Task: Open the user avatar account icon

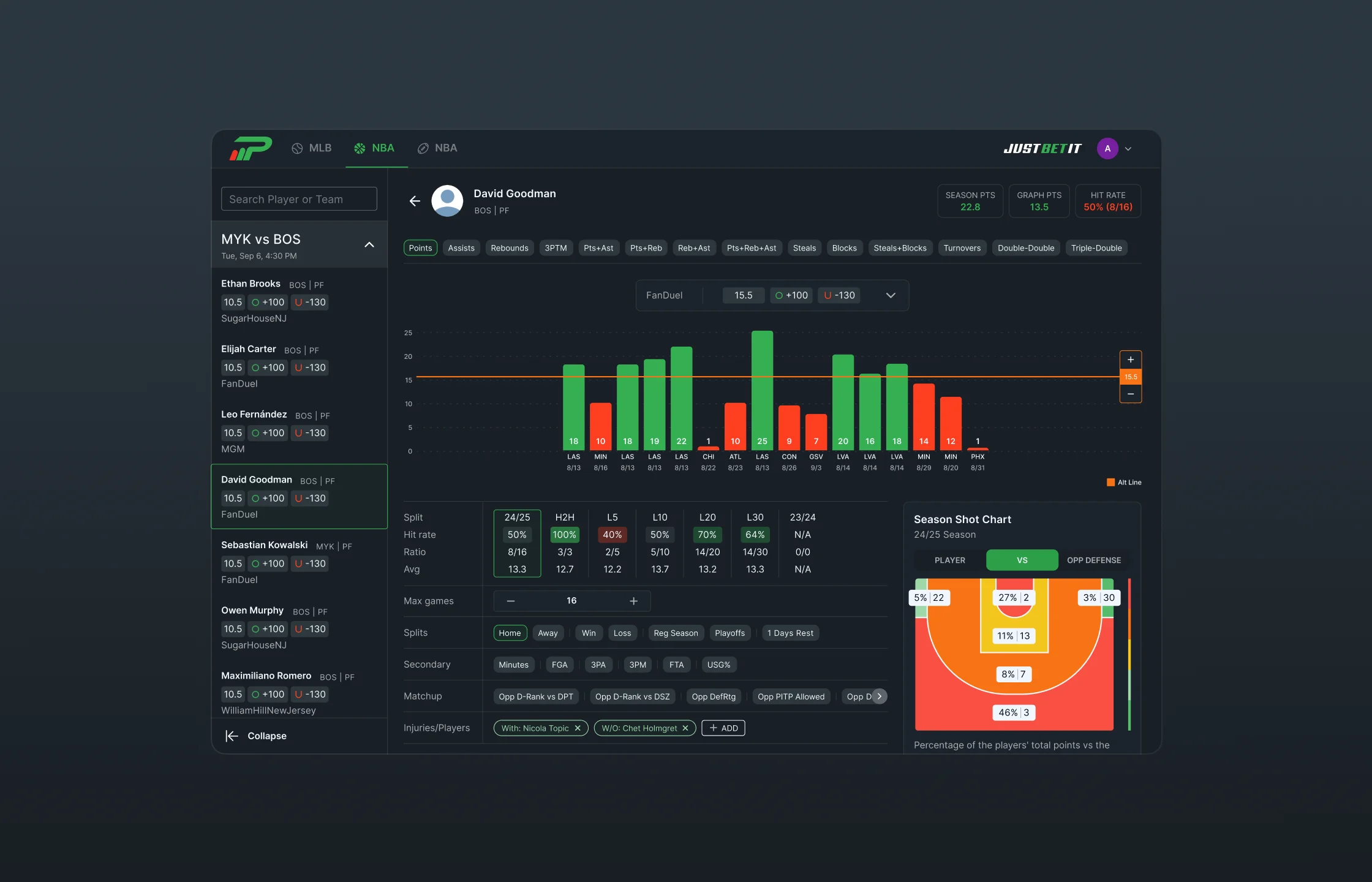Action: [x=1107, y=148]
